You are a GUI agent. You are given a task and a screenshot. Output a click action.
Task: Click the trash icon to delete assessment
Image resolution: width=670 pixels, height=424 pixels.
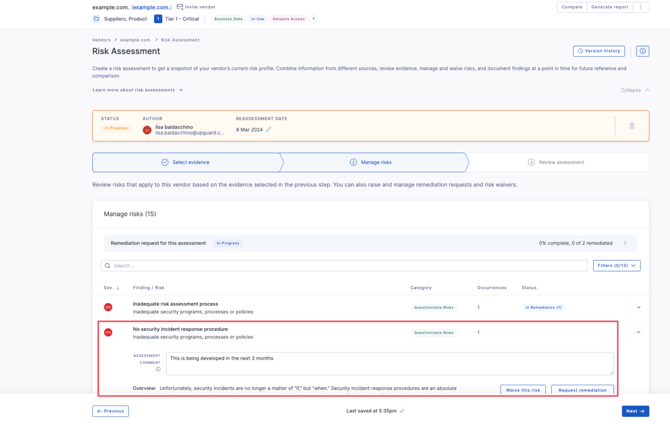pos(632,126)
